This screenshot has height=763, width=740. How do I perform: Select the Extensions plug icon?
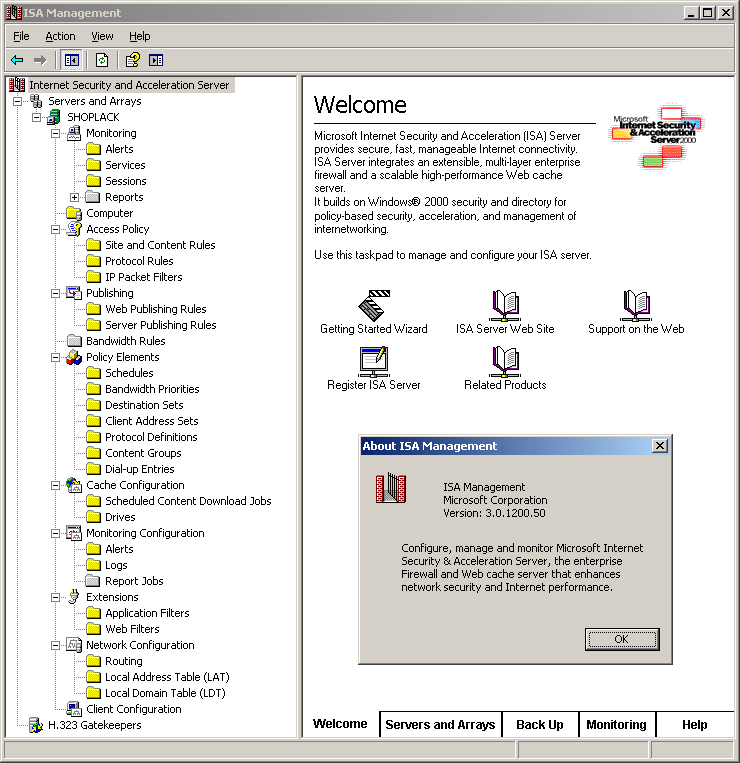(73, 597)
